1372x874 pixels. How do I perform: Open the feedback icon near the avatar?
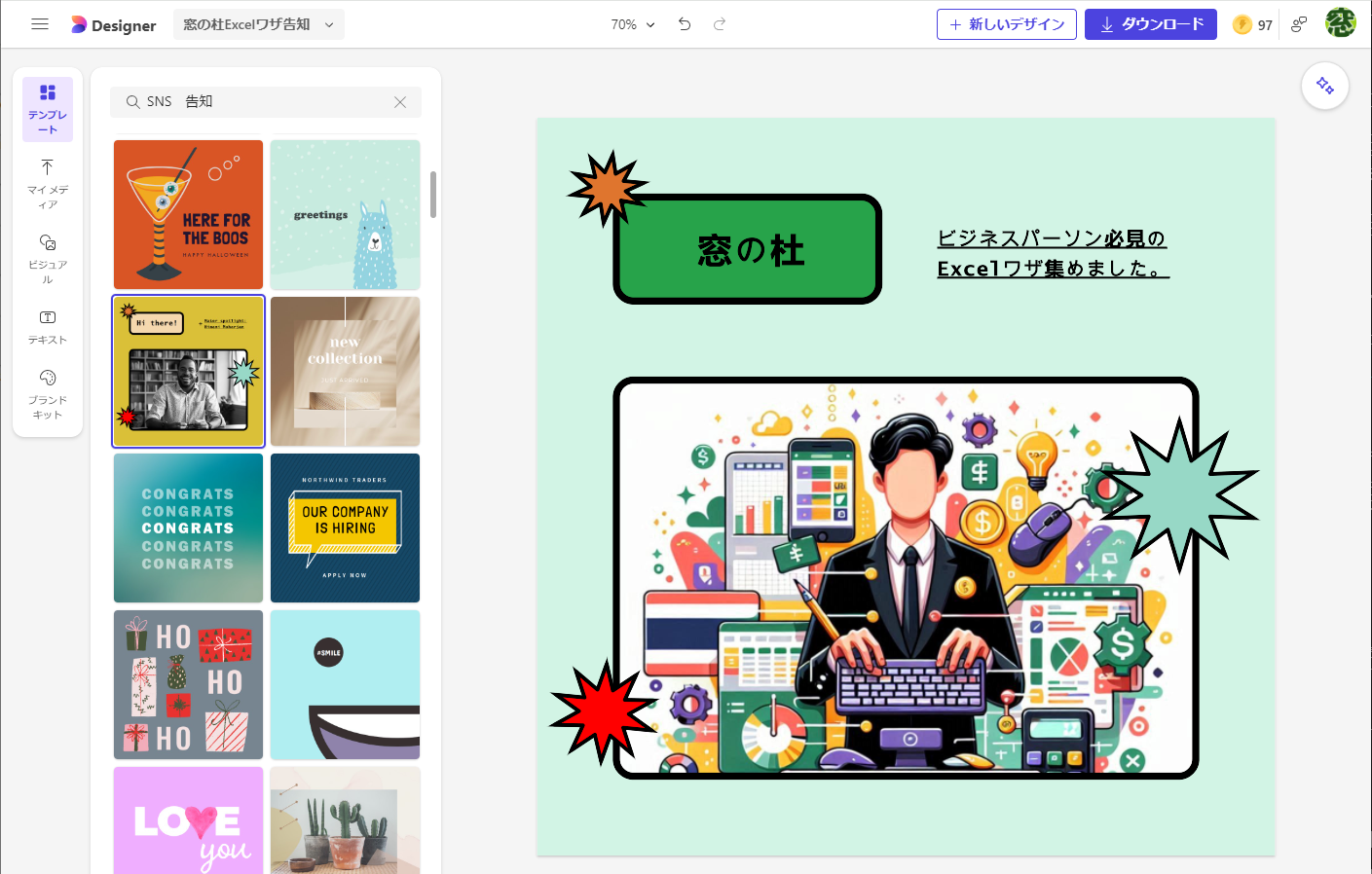1298,24
